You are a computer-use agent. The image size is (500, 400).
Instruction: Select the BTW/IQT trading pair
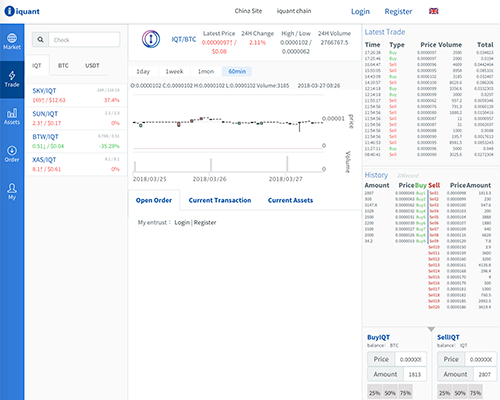point(76,141)
